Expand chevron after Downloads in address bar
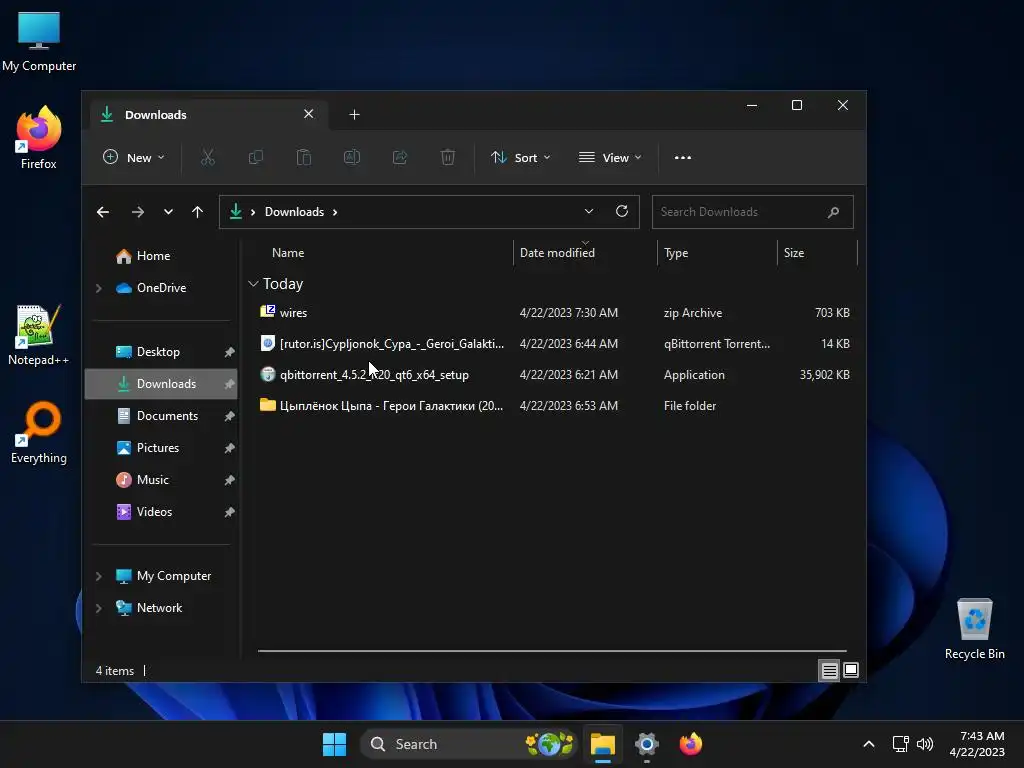The height and width of the screenshot is (768, 1024). (335, 212)
